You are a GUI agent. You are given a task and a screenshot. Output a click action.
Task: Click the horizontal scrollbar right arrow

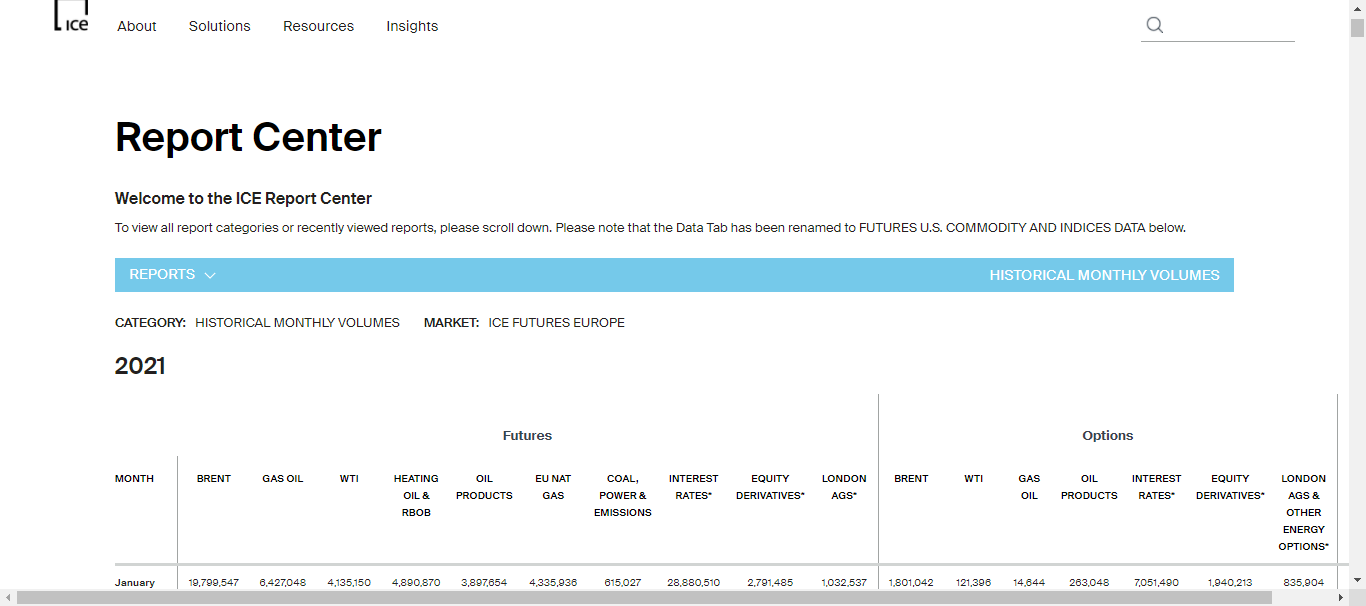(x=1340, y=597)
